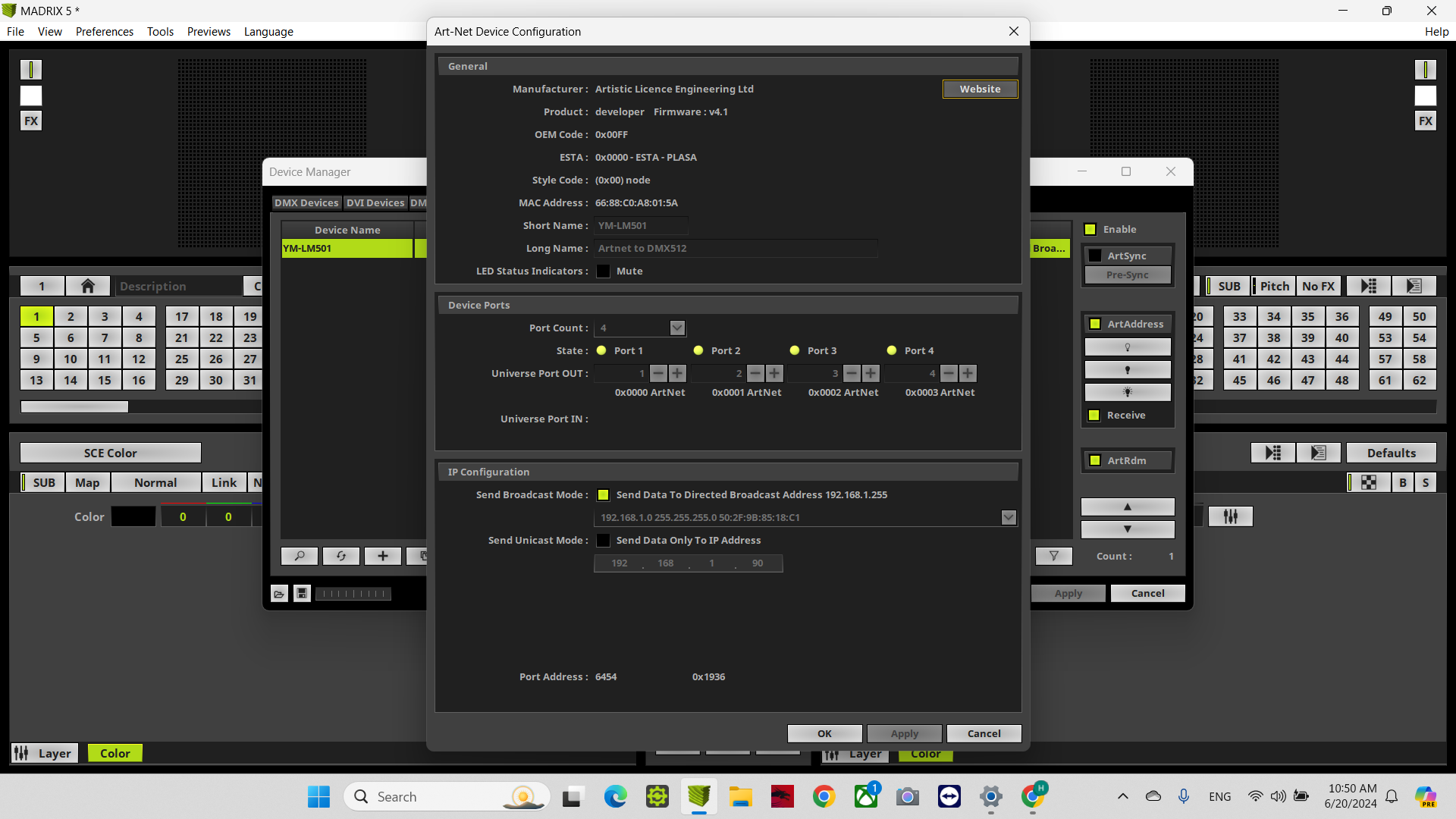Screen dimensions: 1456x819
Task: Toggle the ArtAddress checkbox
Action: tap(1095, 325)
